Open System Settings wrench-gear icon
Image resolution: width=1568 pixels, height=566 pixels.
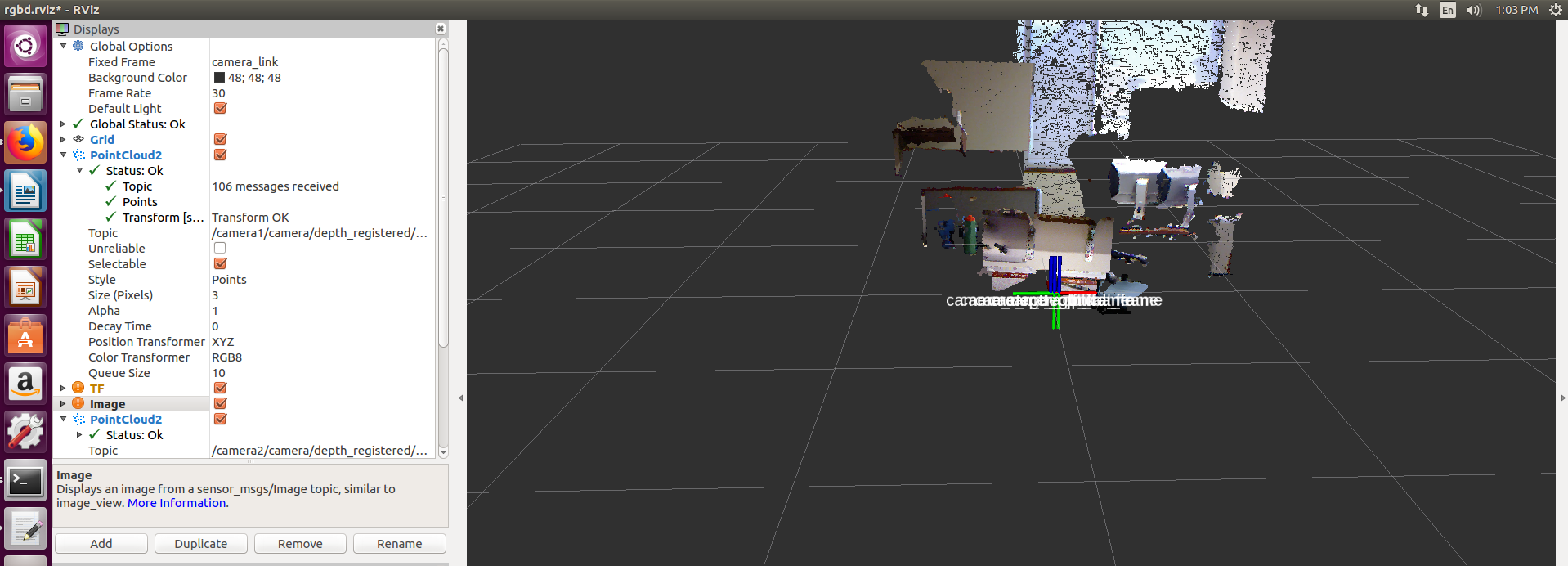coord(25,431)
